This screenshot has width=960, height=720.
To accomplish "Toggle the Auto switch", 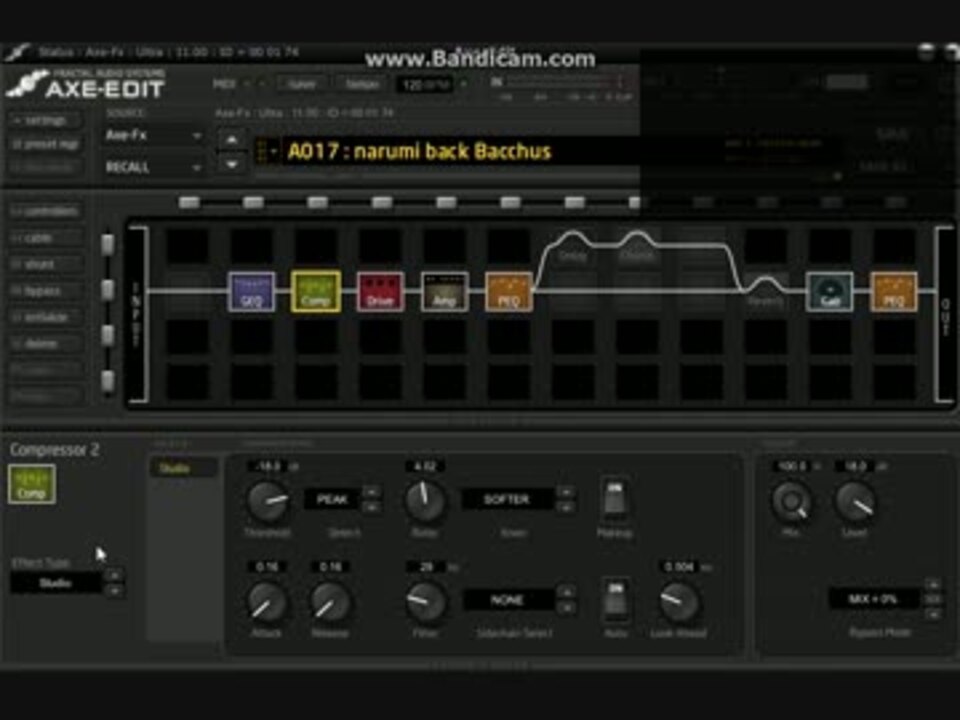I will tap(615, 602).
